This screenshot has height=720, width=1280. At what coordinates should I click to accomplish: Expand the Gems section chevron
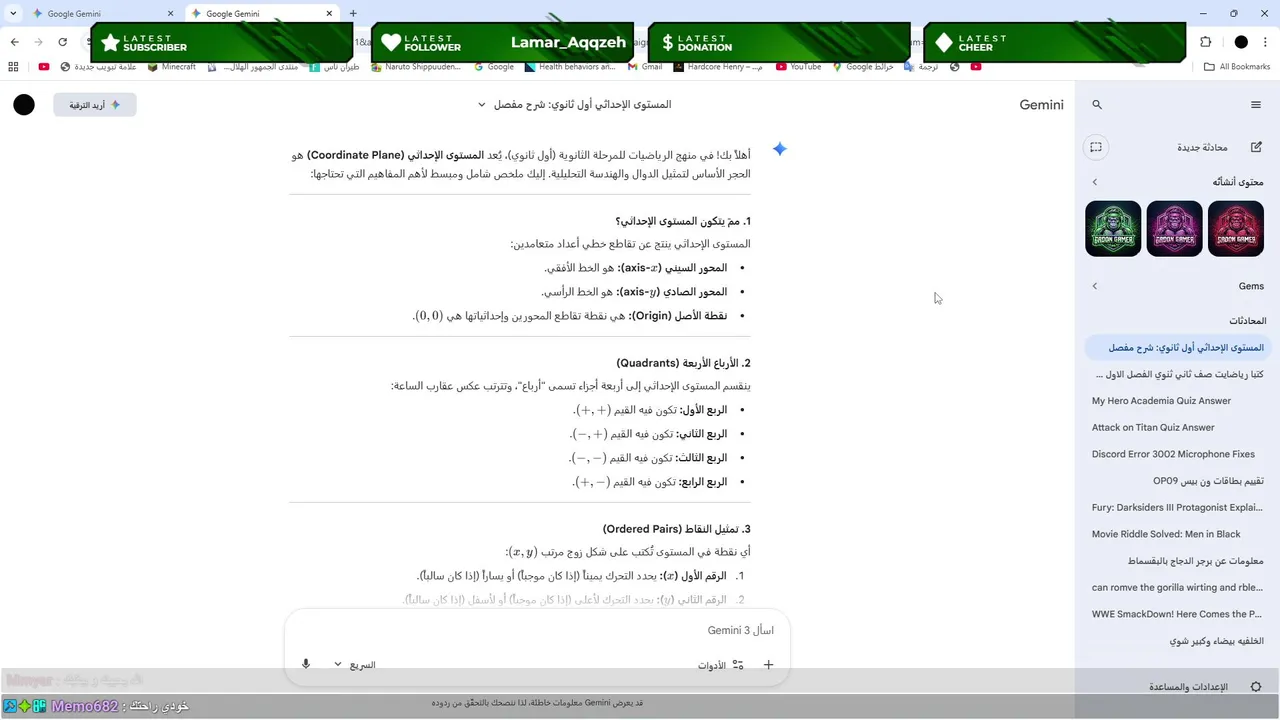[1094, 286]
